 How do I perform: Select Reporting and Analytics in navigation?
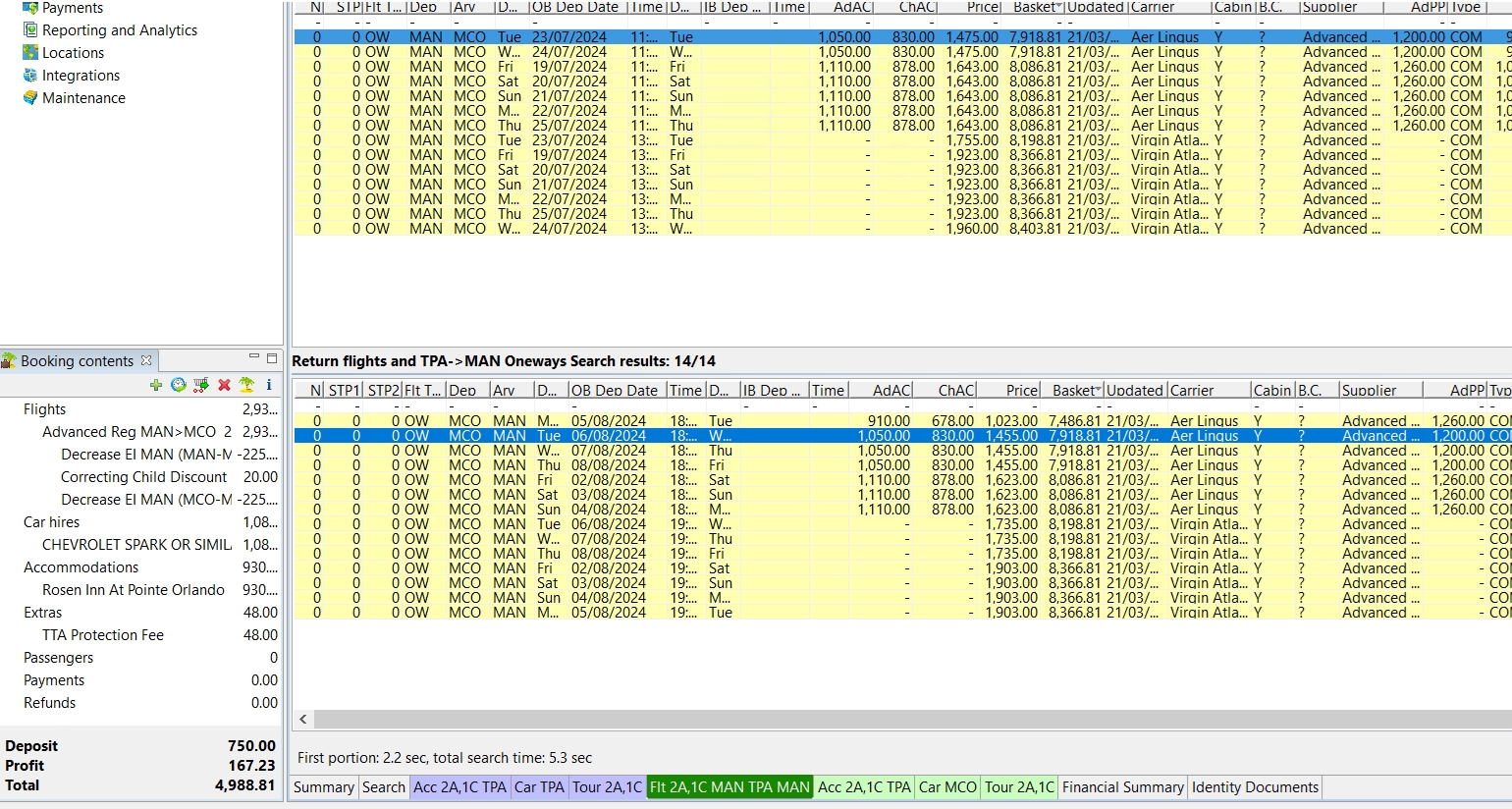point(119,30)
